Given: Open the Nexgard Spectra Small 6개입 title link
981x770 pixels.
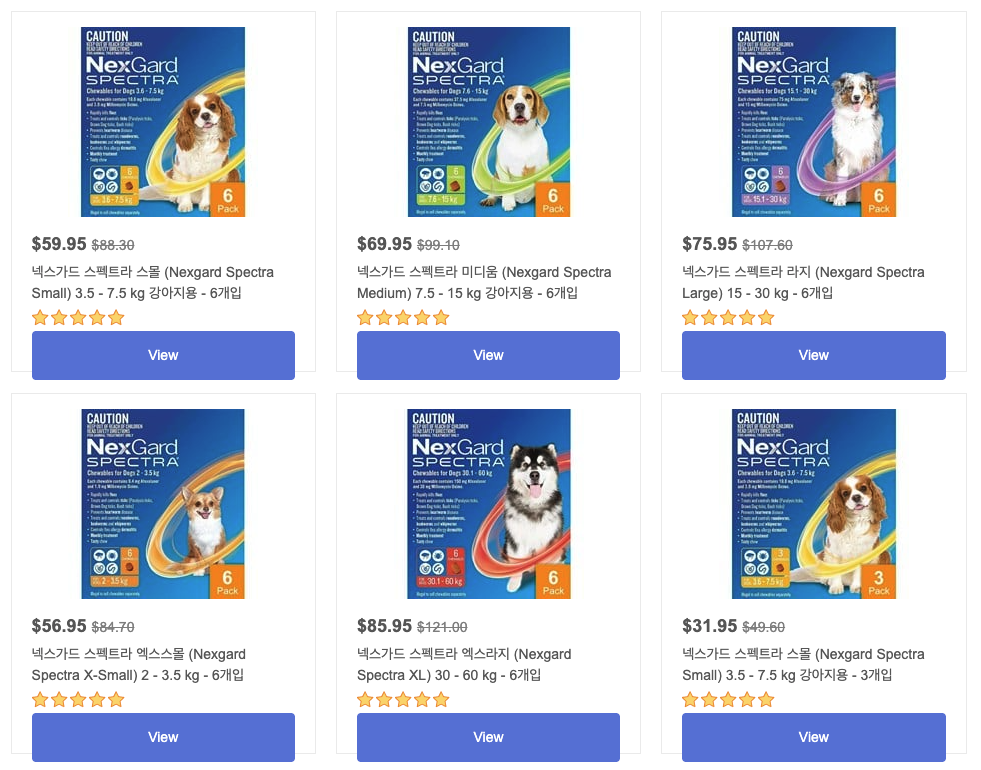Looking at the screenshot, I should (153, 282).
